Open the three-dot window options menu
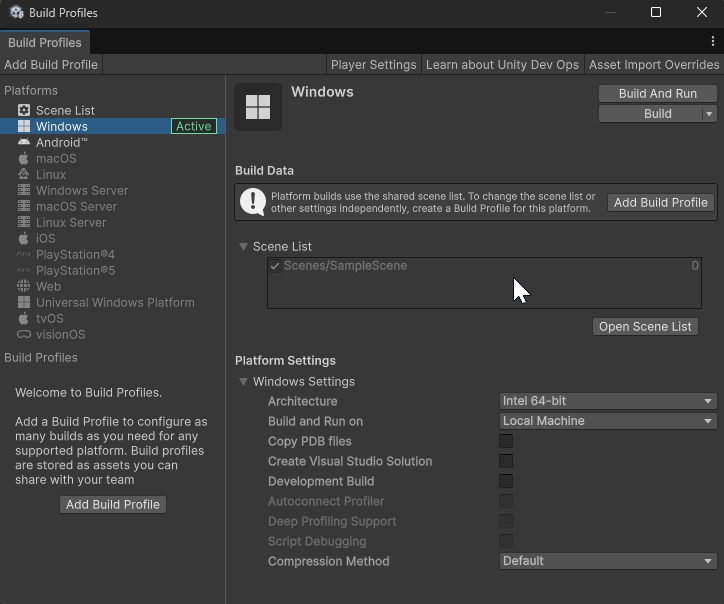724x604 pixels. pyautogui.click(x=712, y=41)
